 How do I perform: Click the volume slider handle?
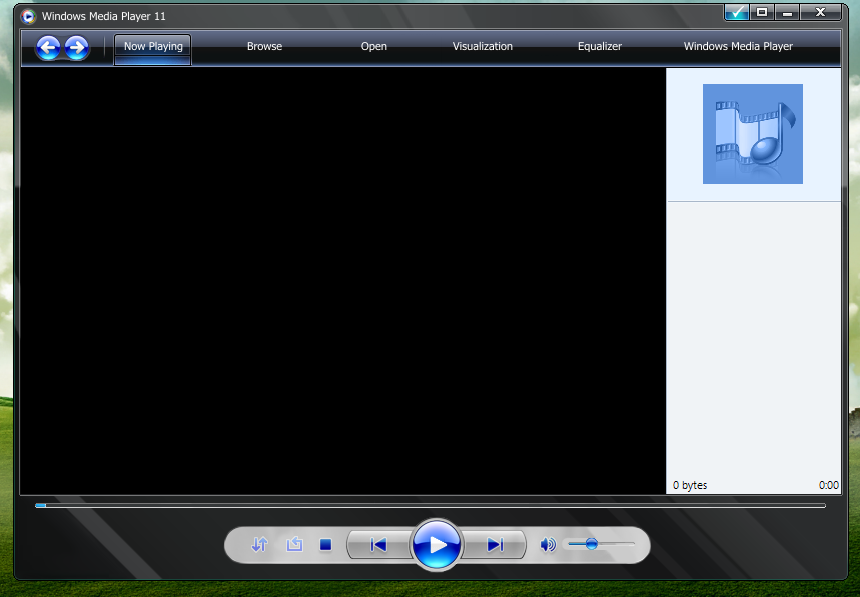point(591,544)
